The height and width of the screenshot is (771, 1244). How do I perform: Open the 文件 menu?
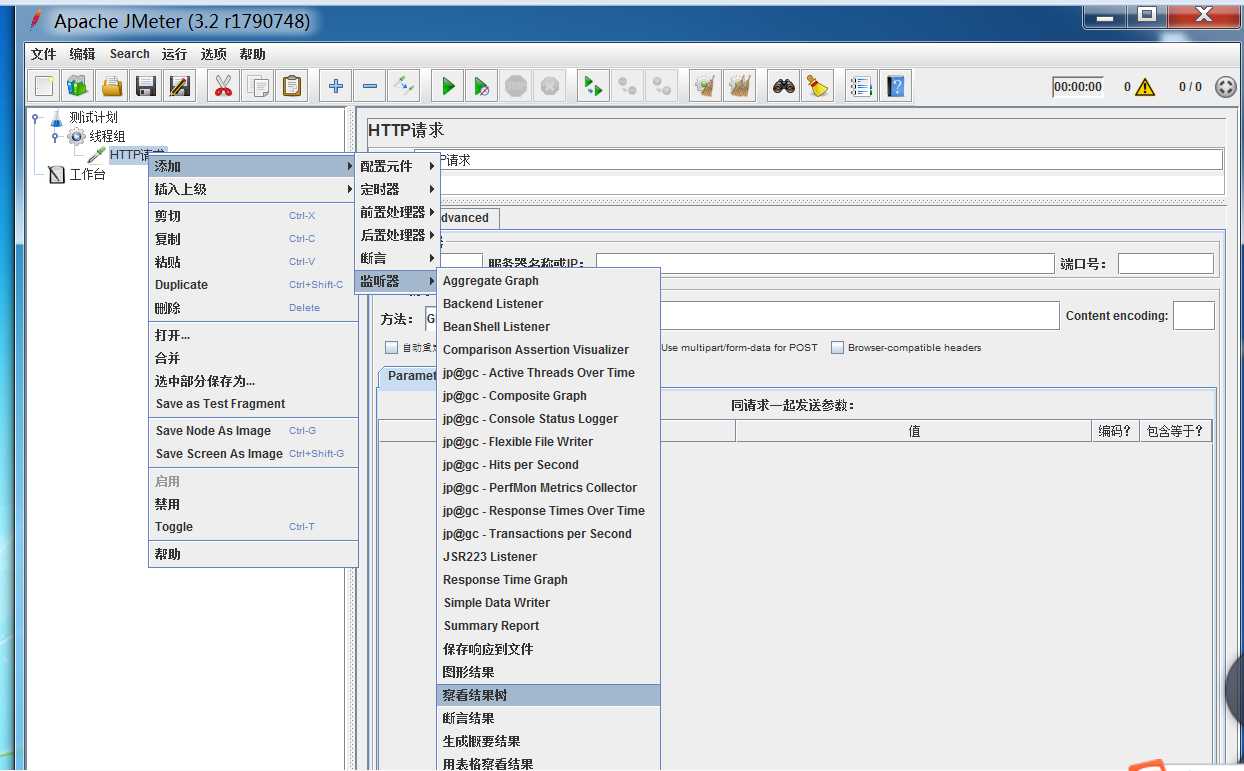(43, 54)
